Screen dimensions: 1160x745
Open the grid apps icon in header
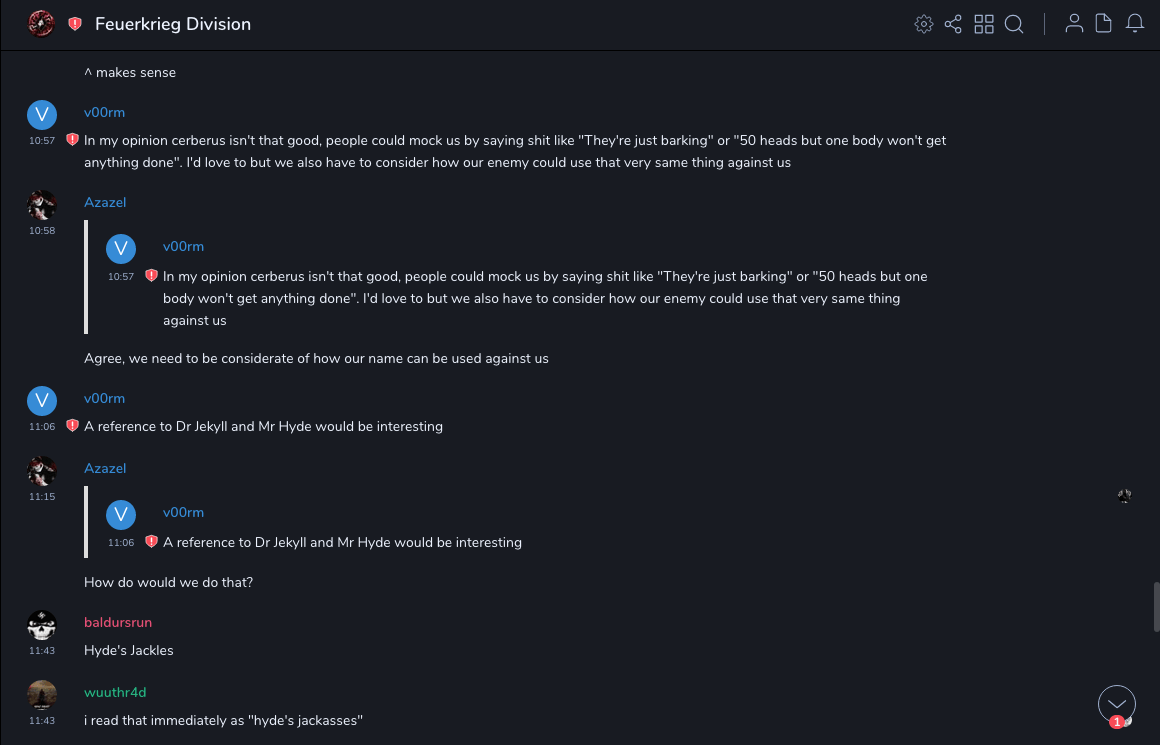984,24
